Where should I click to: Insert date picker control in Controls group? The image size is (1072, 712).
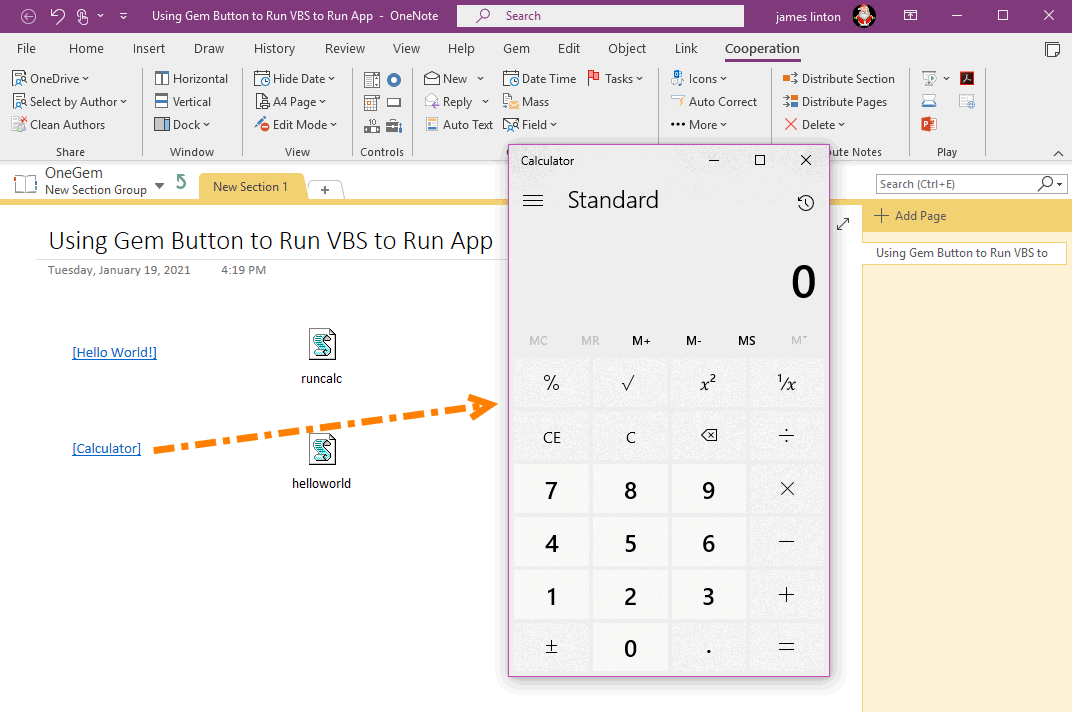coord(372,103)
